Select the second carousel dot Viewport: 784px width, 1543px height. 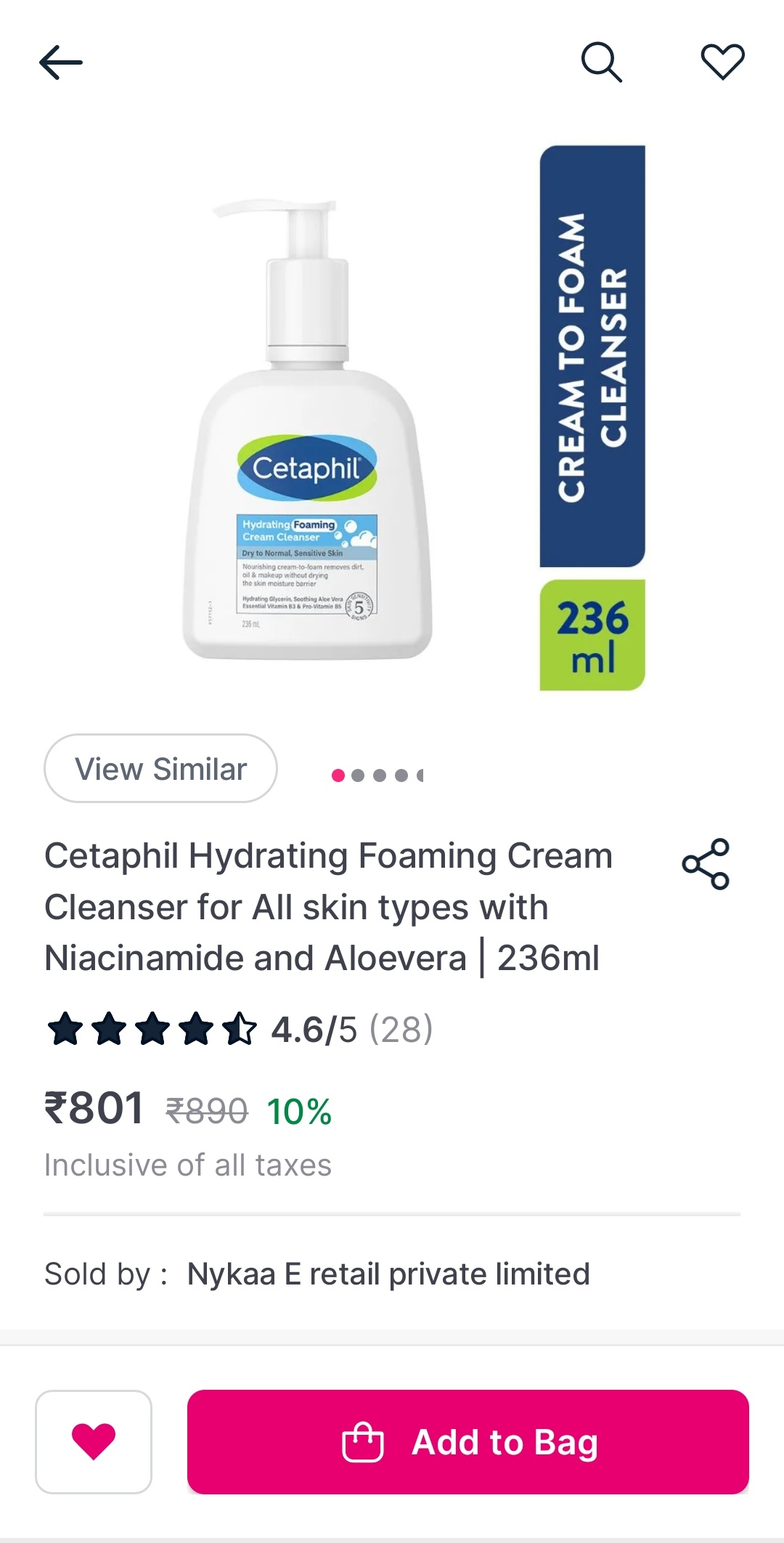coord(357,775)
